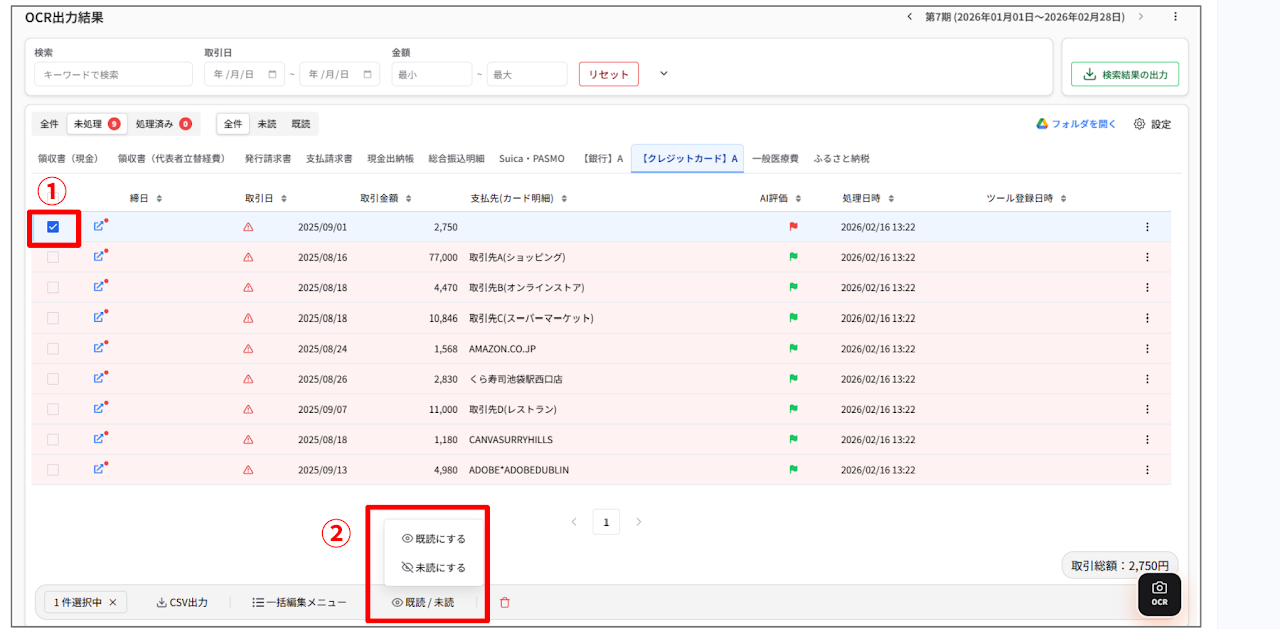Go to the next fiscal period arrow
Screen dimensions: 1280x629
pyautogui.click(x=1141, y=17)
